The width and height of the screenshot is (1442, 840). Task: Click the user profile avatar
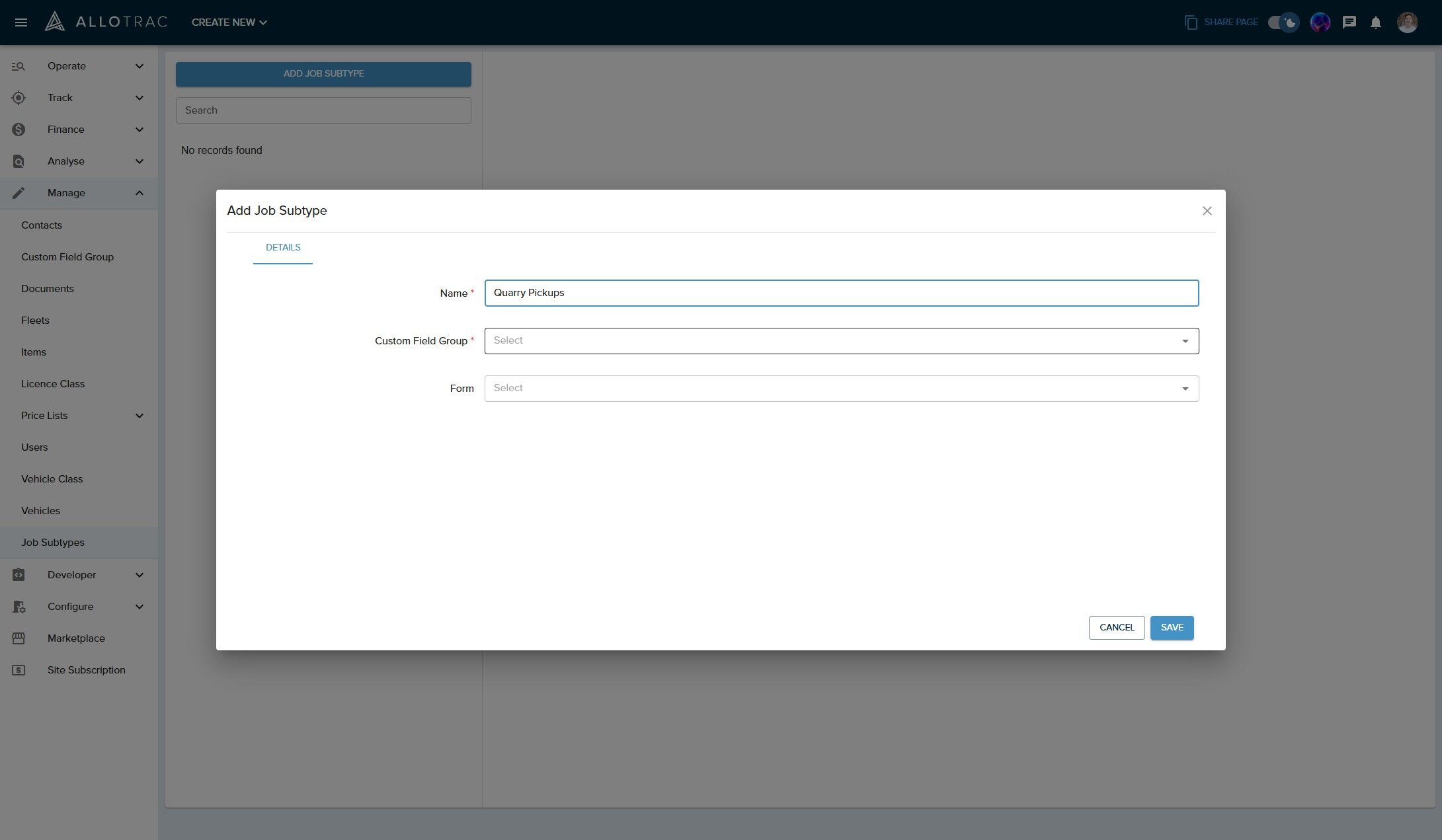[x=1407, y=22]
